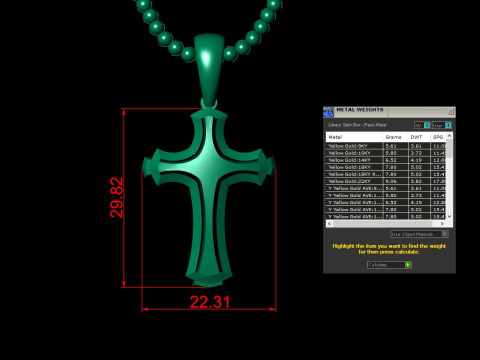480x360 pixels.
Task: Select the cross pendant model
Action: 209,198
